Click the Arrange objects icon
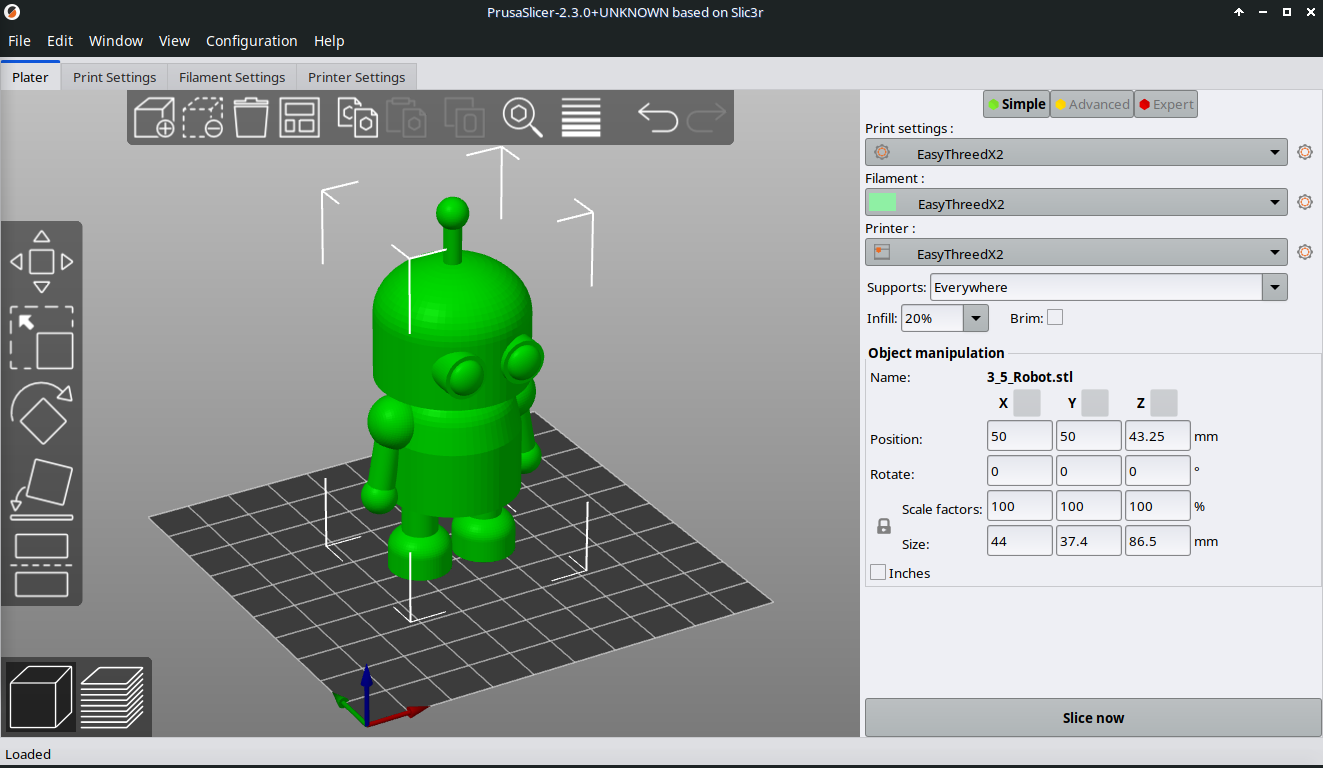The height and width of the screenshot is (768, 1323). [299, 117]
